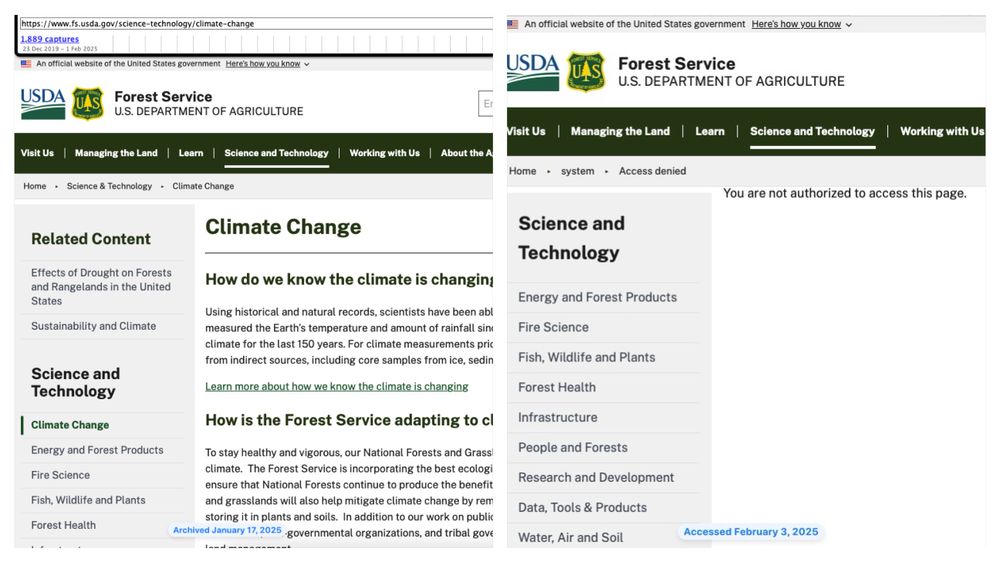
Task: Click 'How do we know the climate' heading
Action: click(349, 279)
